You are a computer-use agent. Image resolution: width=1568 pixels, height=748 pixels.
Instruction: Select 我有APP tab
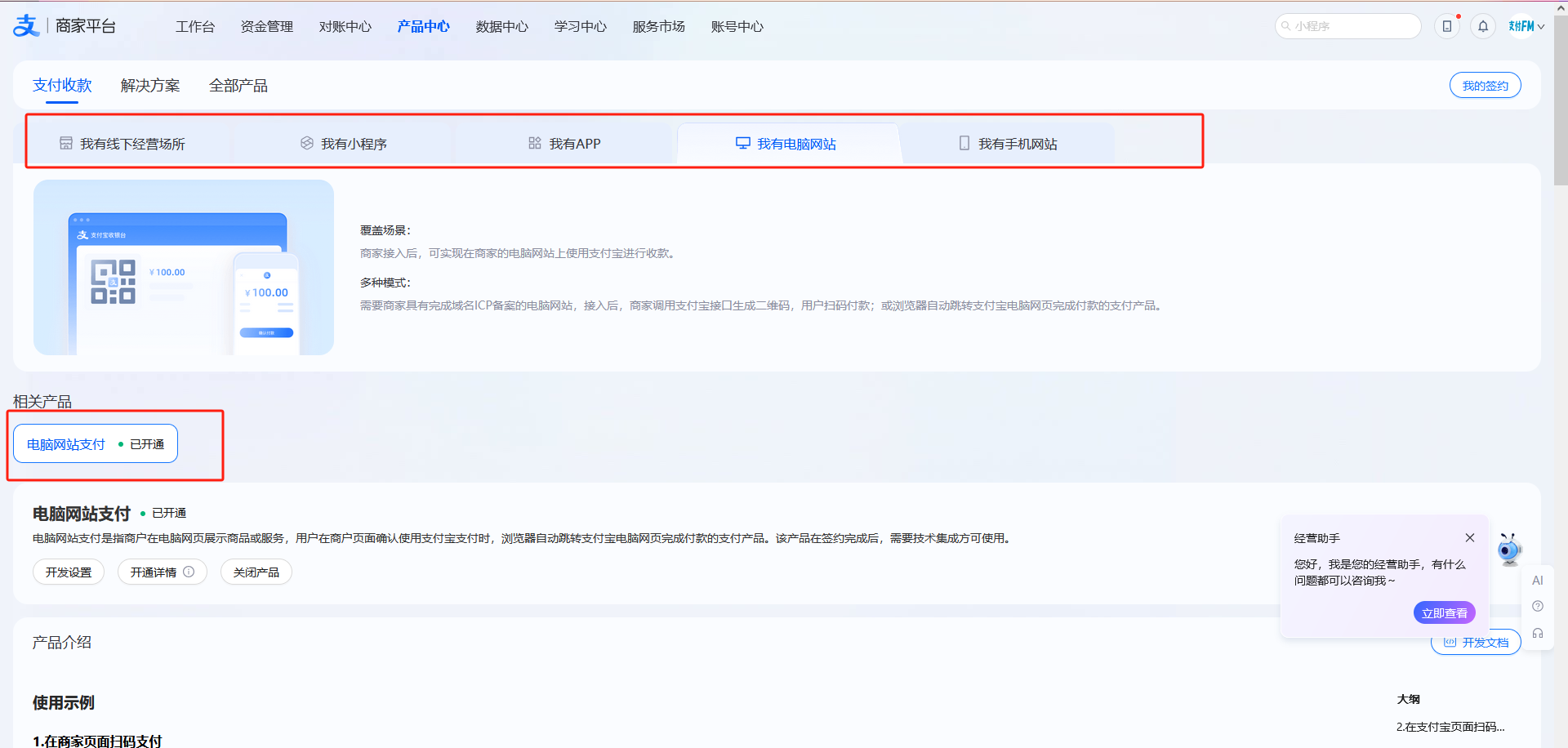564,143
